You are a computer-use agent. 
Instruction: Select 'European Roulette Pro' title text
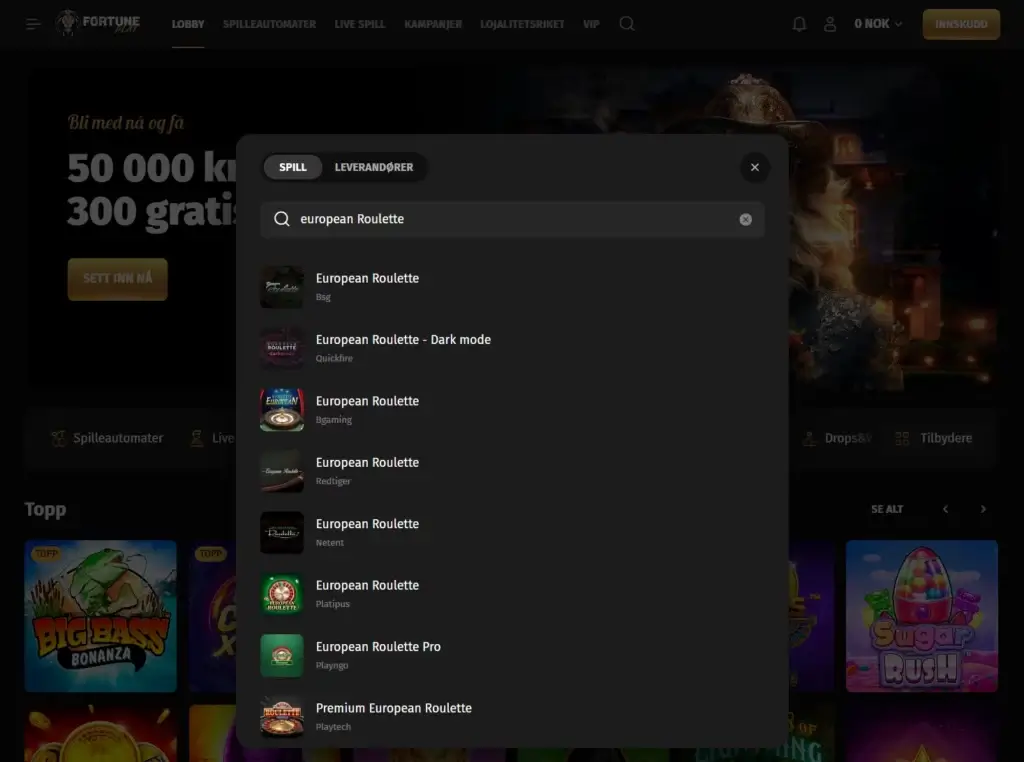point(378,646)
